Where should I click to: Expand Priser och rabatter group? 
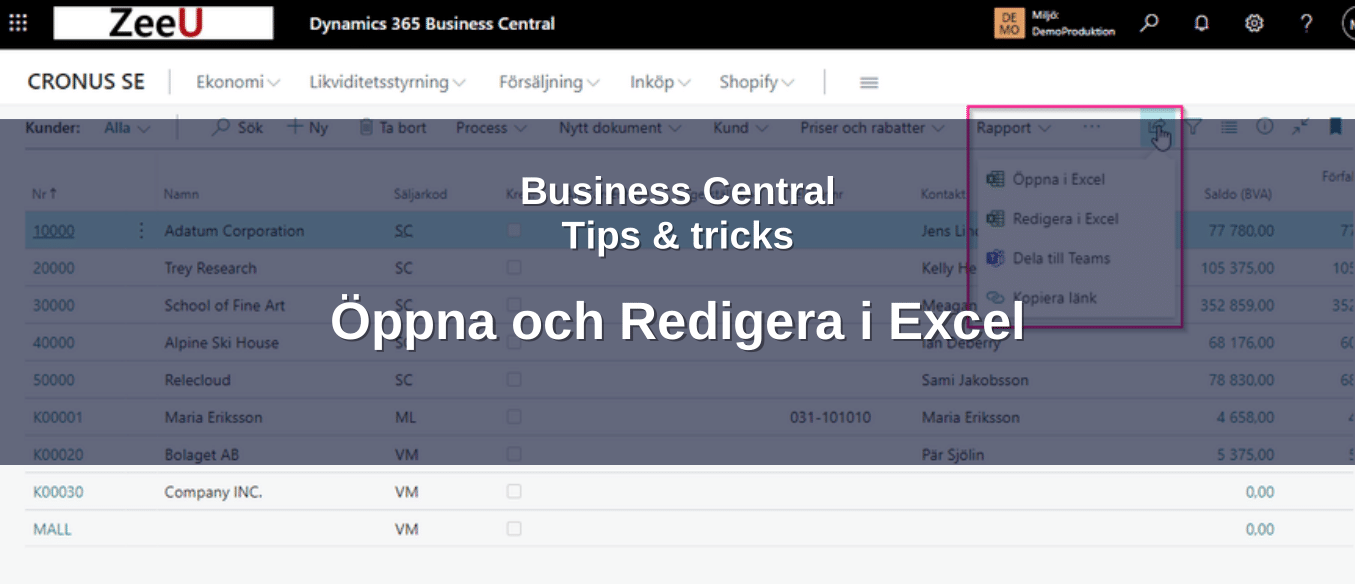[872, 128]
